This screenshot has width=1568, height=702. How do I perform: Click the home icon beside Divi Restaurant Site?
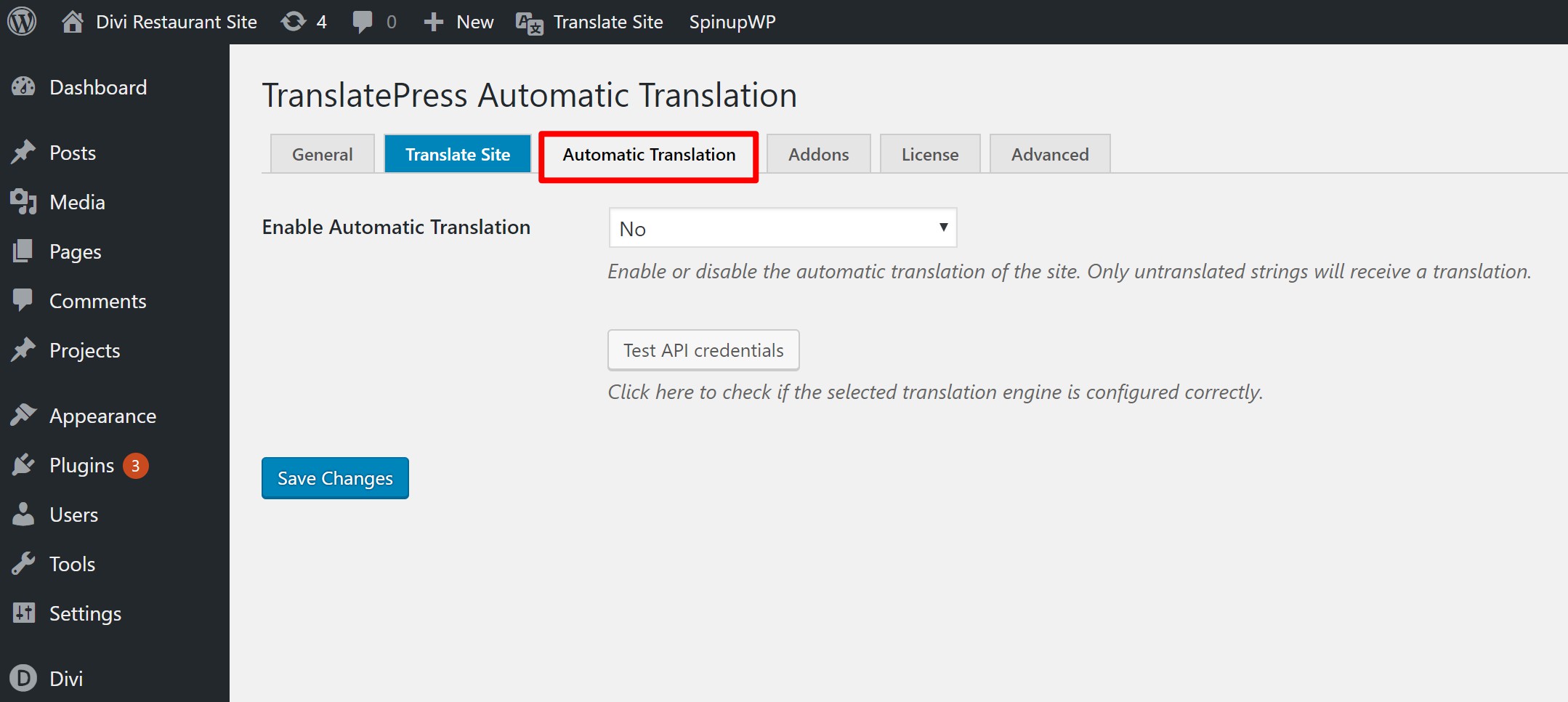(x=72, y=22)
